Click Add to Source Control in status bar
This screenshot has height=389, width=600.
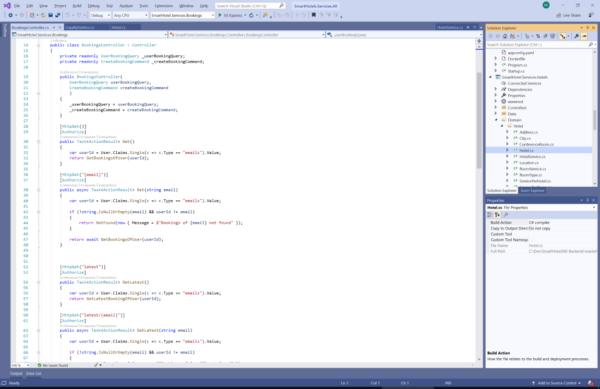[556, 383]
